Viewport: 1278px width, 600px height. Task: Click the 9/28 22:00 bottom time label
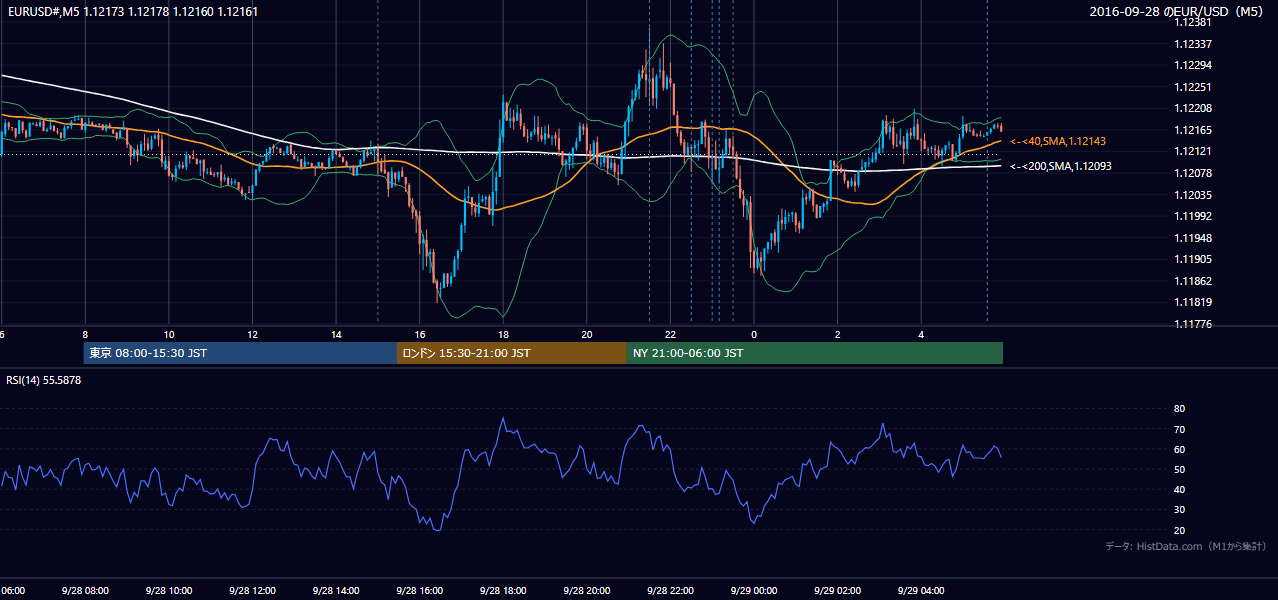pos(669,591)
